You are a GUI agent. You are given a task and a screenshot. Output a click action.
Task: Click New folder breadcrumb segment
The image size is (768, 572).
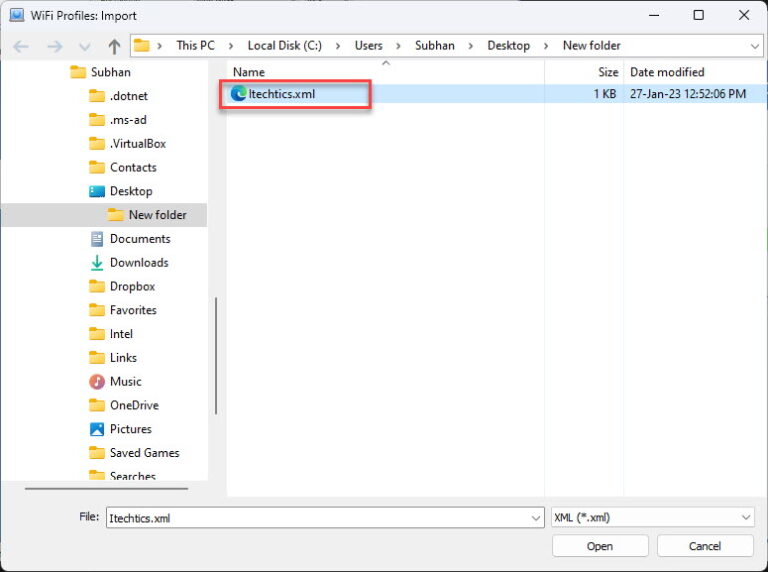tap(592, 46)
